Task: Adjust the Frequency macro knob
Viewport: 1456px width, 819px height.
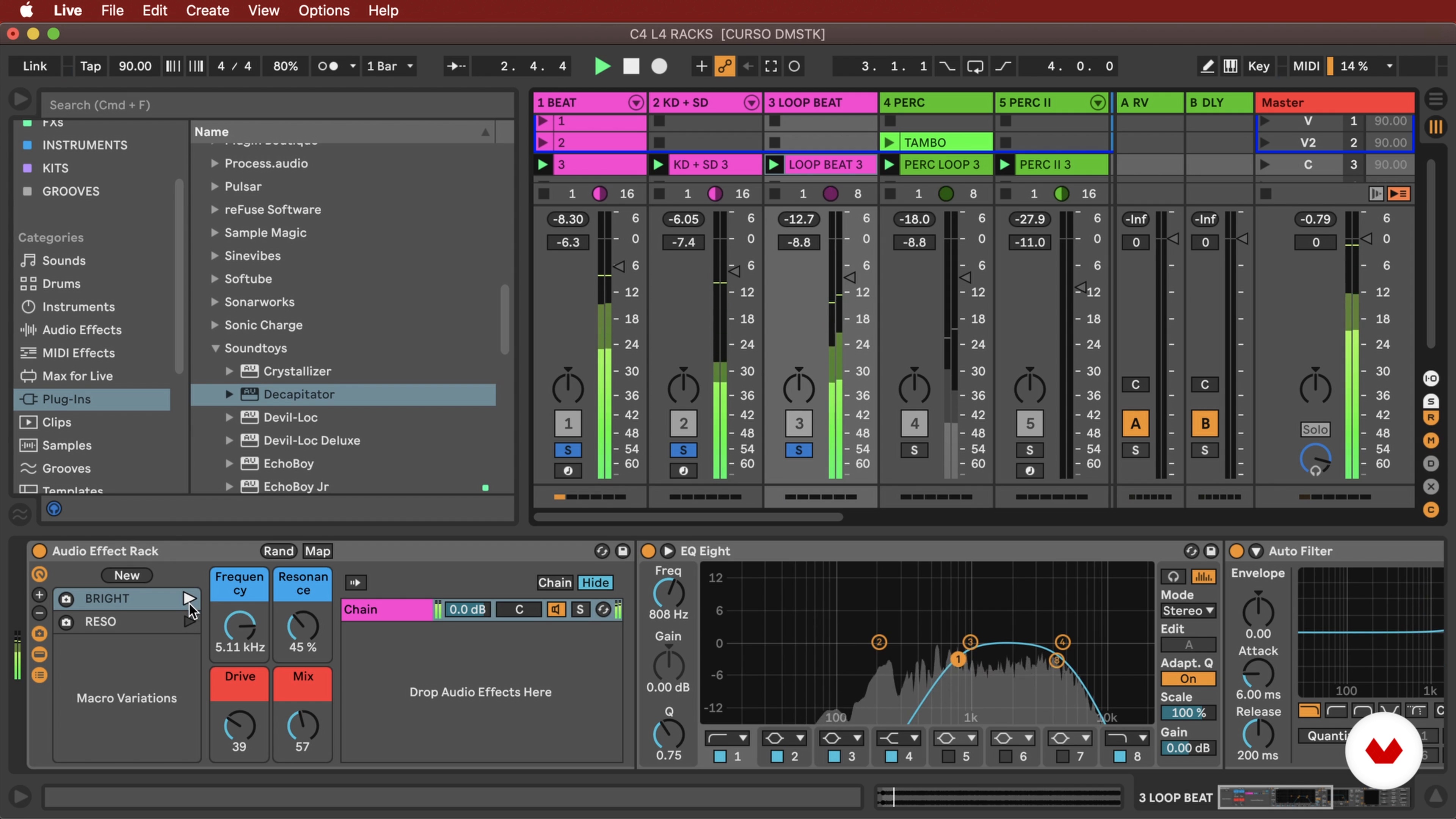Action: point(240,626)
